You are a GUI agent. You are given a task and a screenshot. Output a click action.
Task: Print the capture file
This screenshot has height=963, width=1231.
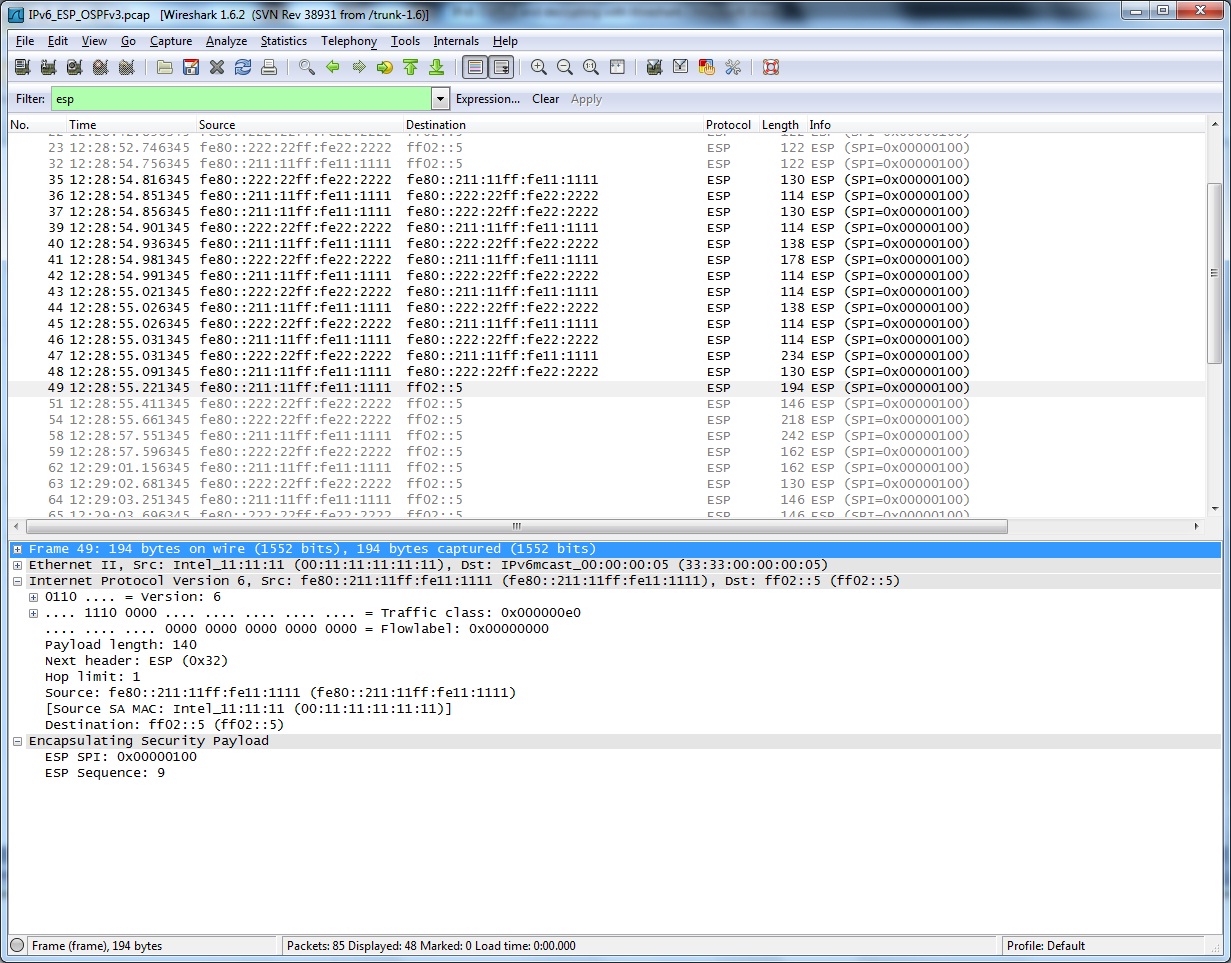269,67
